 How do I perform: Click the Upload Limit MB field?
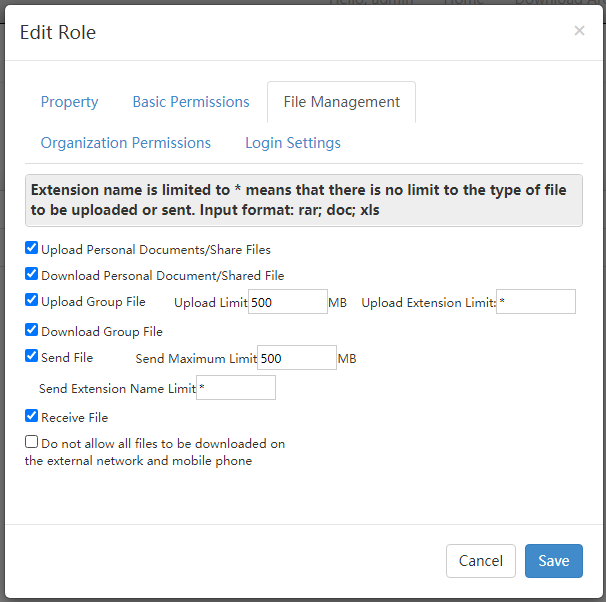[x=287, y=301]
